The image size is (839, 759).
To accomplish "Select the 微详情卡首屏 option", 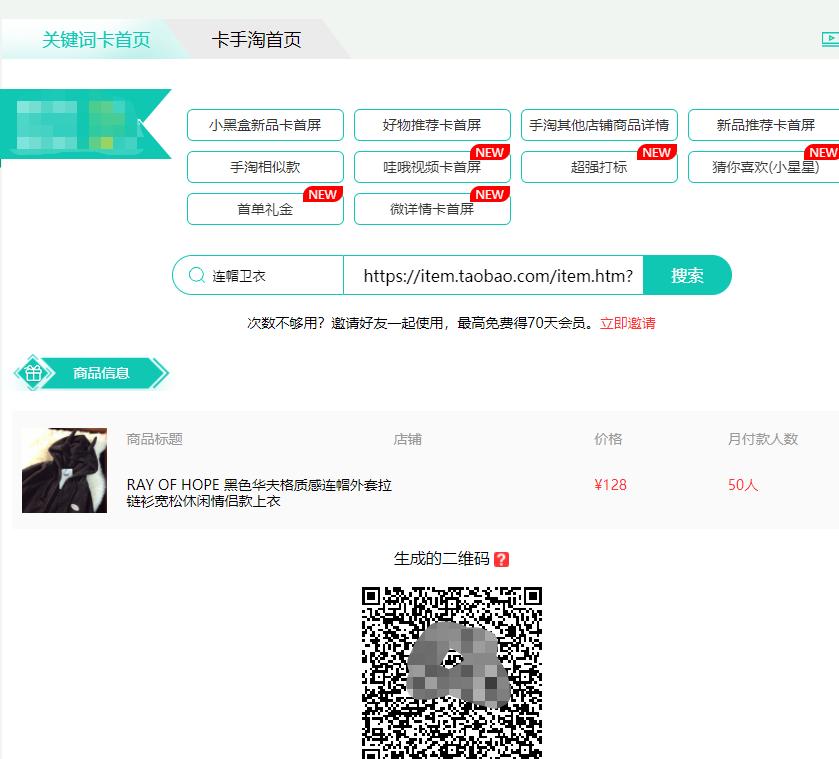I will 432,208.
